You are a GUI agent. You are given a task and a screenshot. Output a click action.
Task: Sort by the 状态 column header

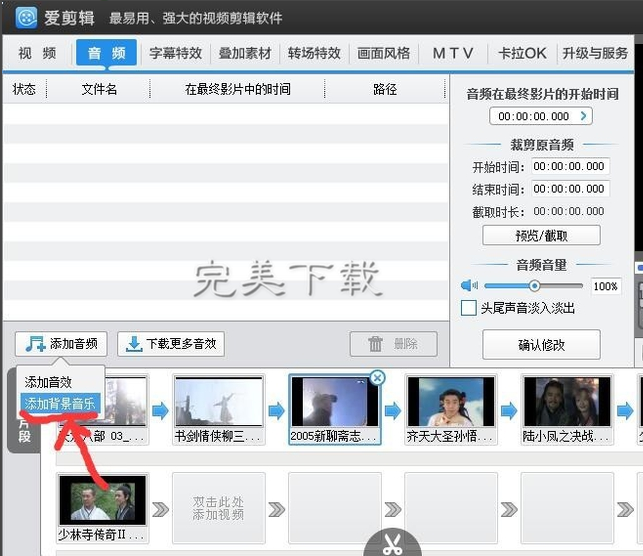[x=24, y=89]
